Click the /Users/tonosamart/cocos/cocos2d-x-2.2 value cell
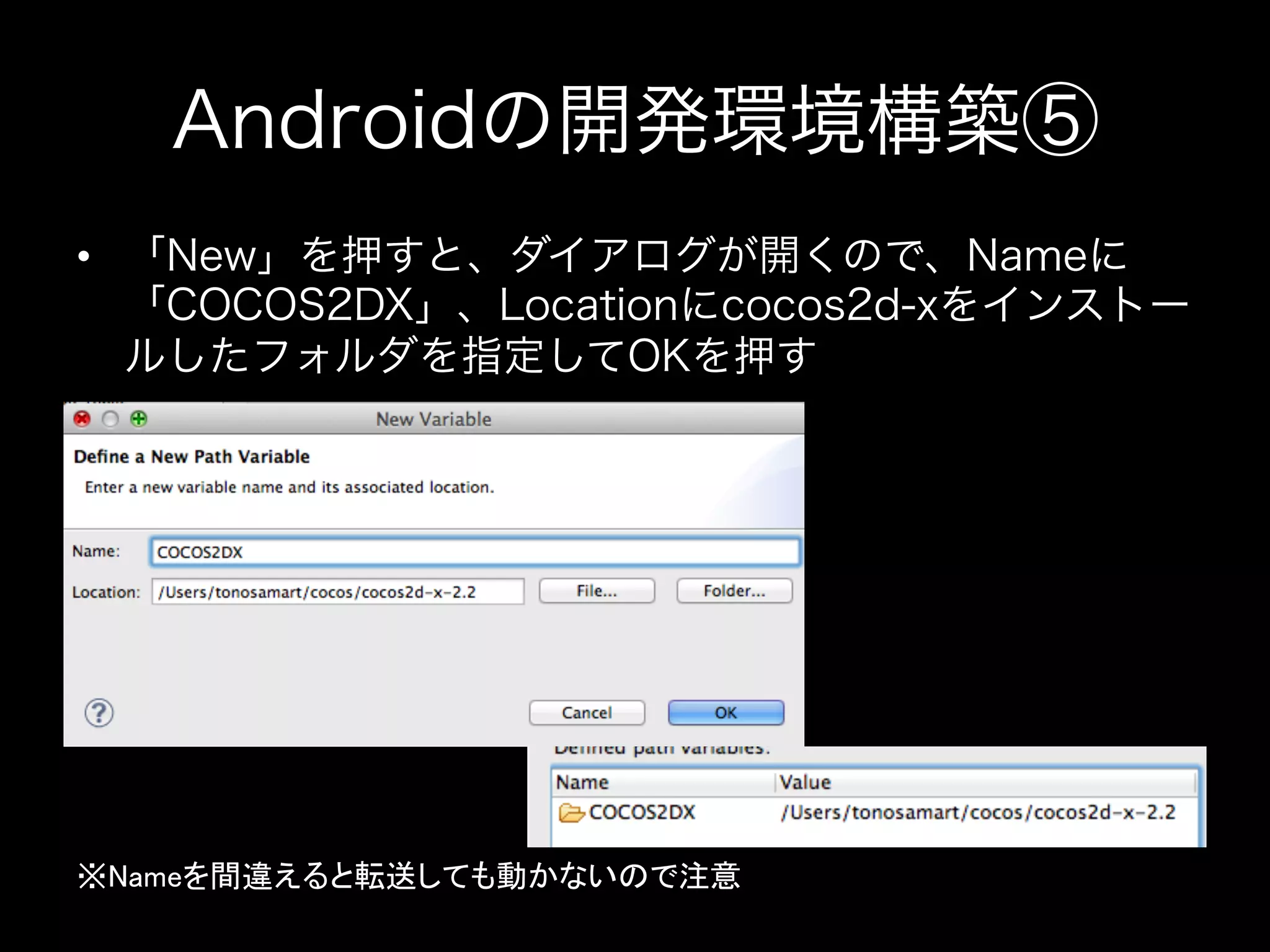This screenshot has height=952, width=1270. (x=978, y=813)
